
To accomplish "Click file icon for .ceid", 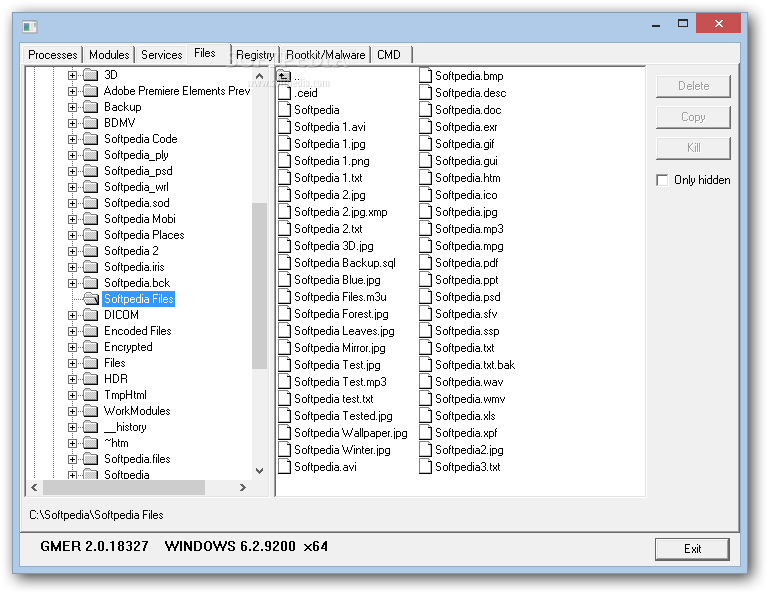I will (285, 93).
